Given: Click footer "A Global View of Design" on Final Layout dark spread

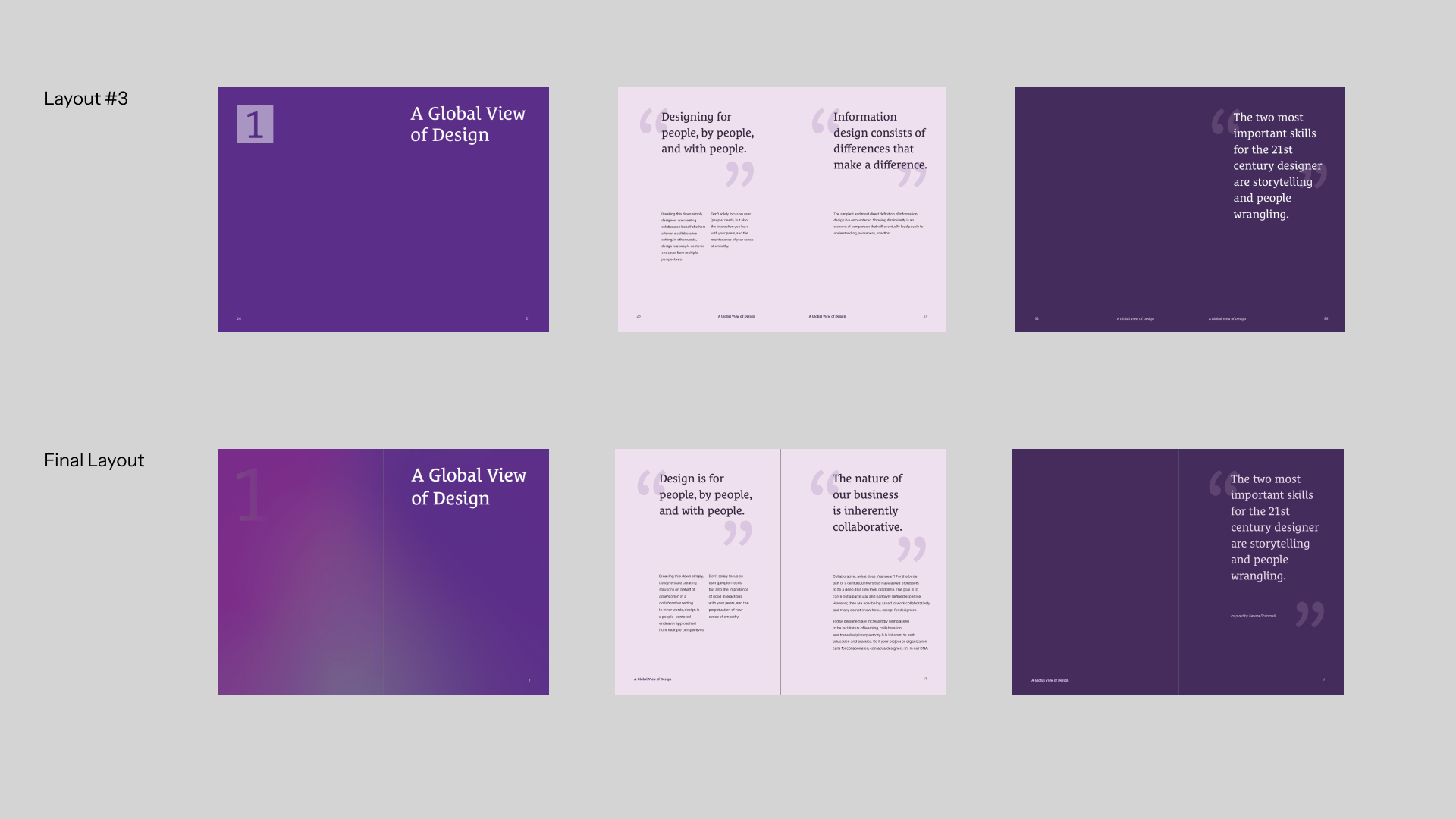Looking at the screenshot, I should (1050, 680).
